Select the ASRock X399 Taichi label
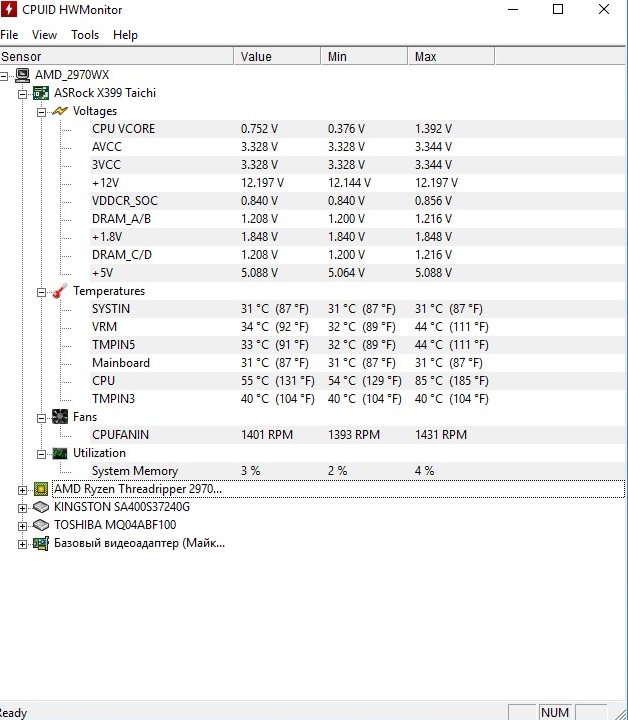Screen dimensions: 628x720 tap(105, 93)
